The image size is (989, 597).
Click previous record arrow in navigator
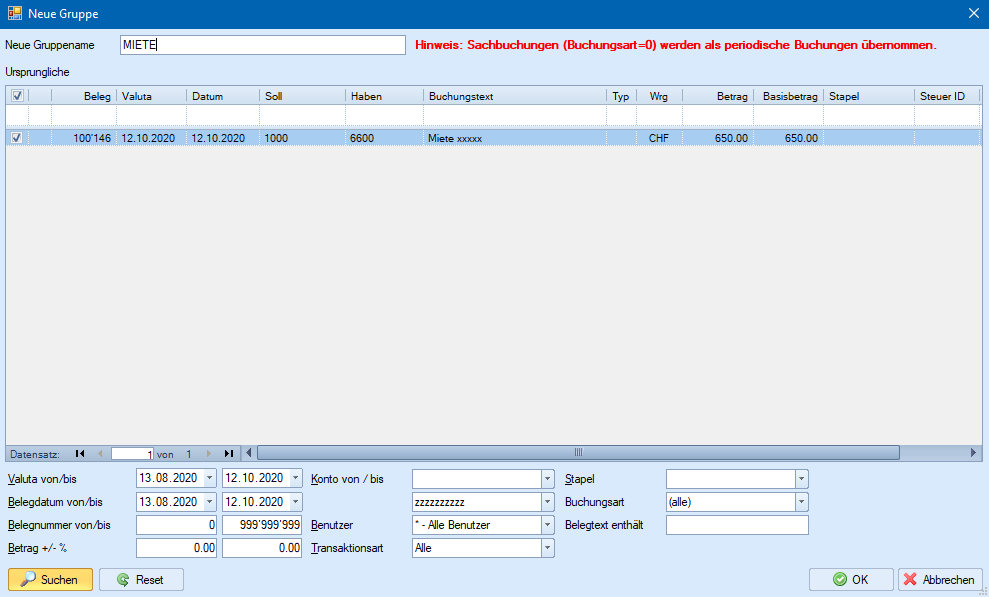[x=99, y=453]
